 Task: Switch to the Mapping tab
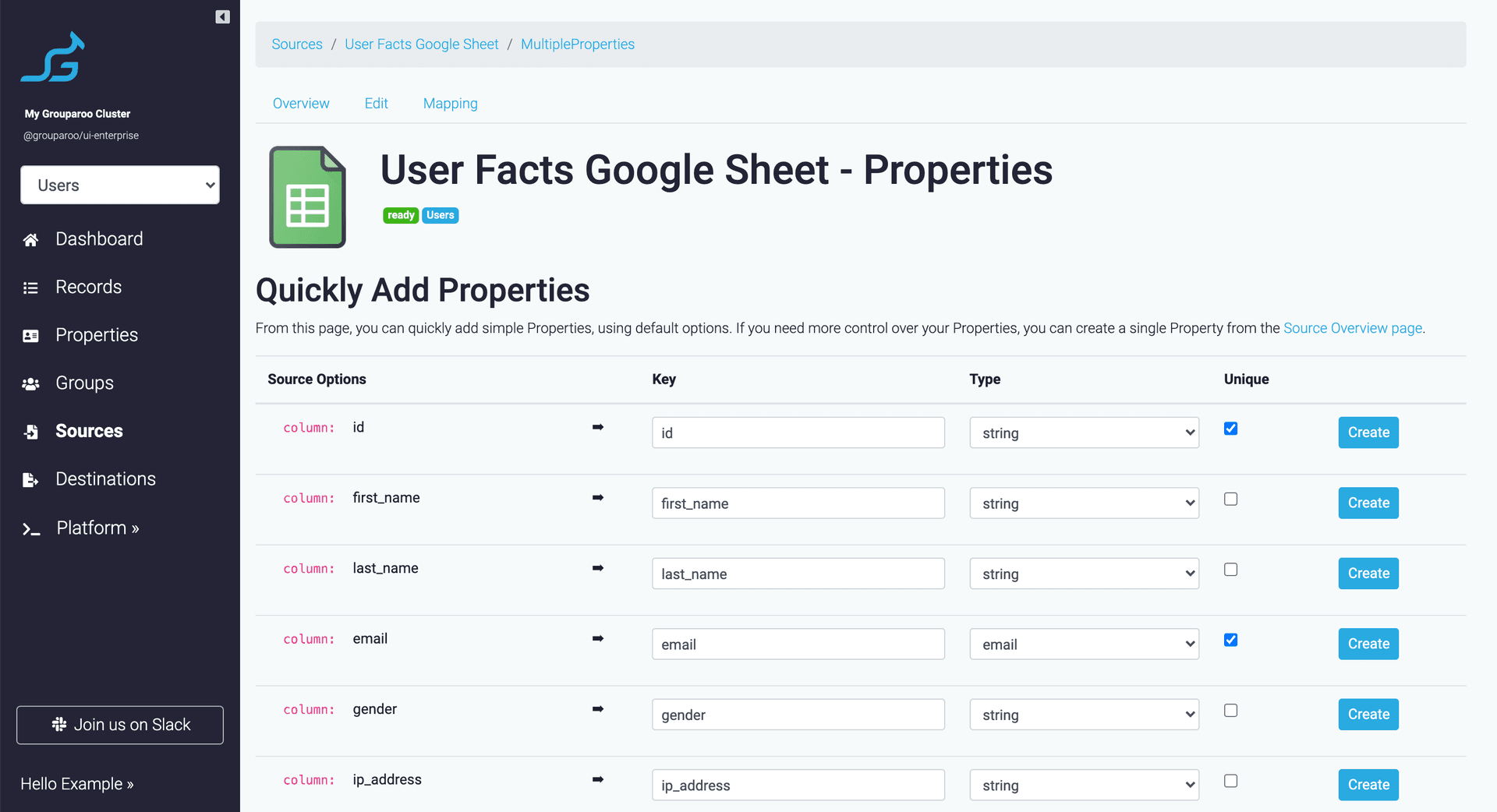click(x=450, y=104)
